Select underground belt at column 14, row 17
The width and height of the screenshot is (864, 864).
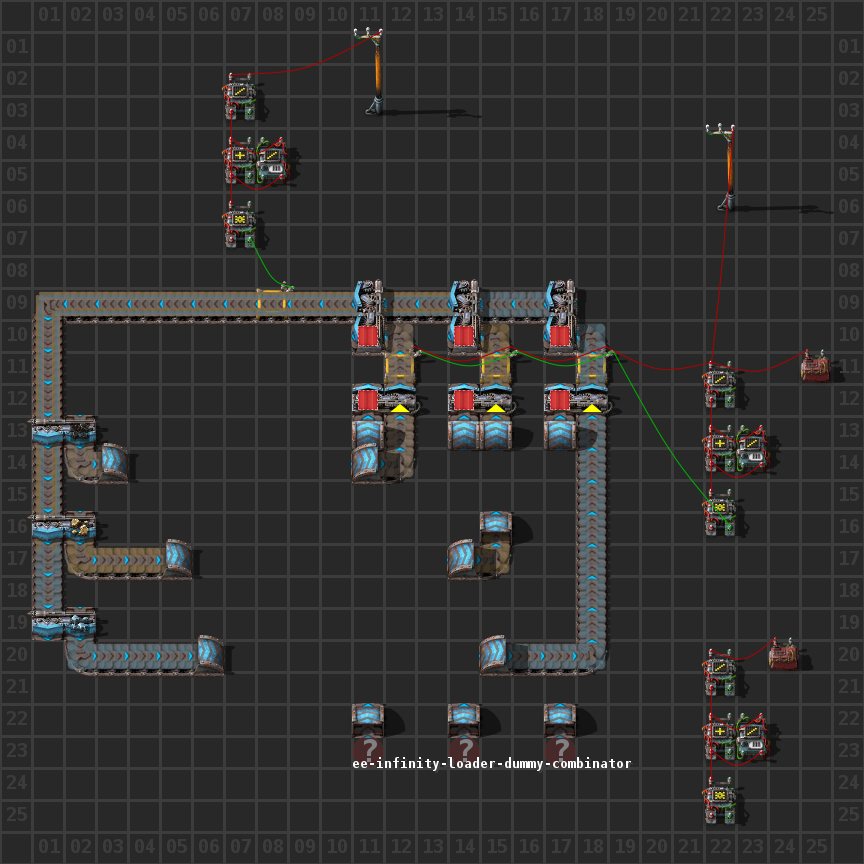[x=463, y=560]
